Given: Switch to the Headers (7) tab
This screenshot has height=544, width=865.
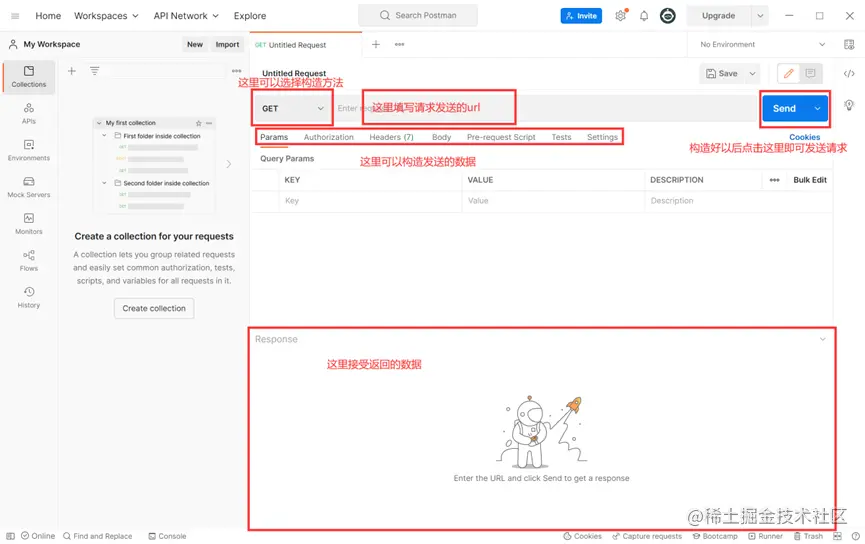Looking at the screenshot, I should [392, 137].
